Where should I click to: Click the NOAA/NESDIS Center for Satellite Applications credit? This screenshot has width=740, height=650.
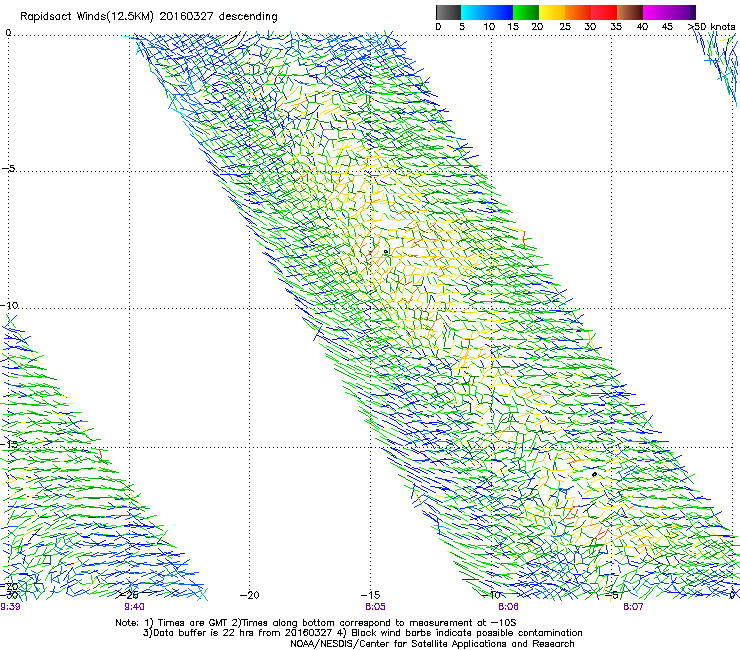coord(432,644)
